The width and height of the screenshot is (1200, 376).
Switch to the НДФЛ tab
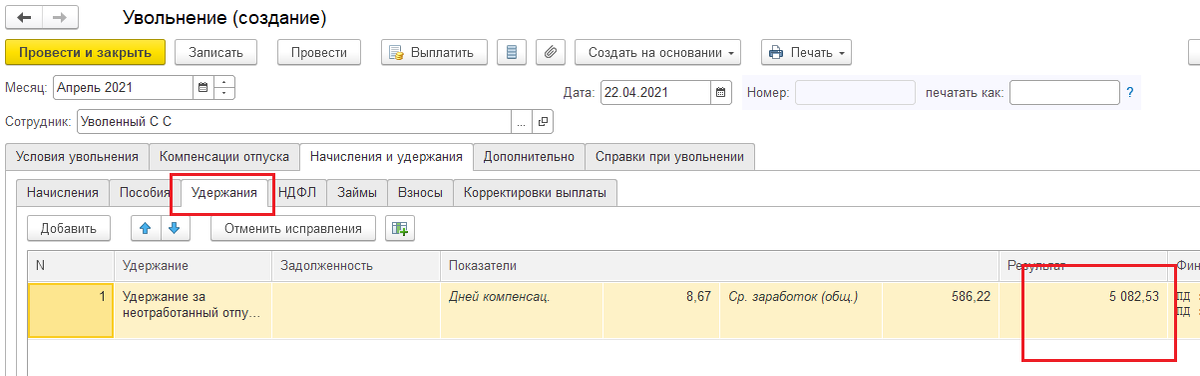tap(298, 193)
